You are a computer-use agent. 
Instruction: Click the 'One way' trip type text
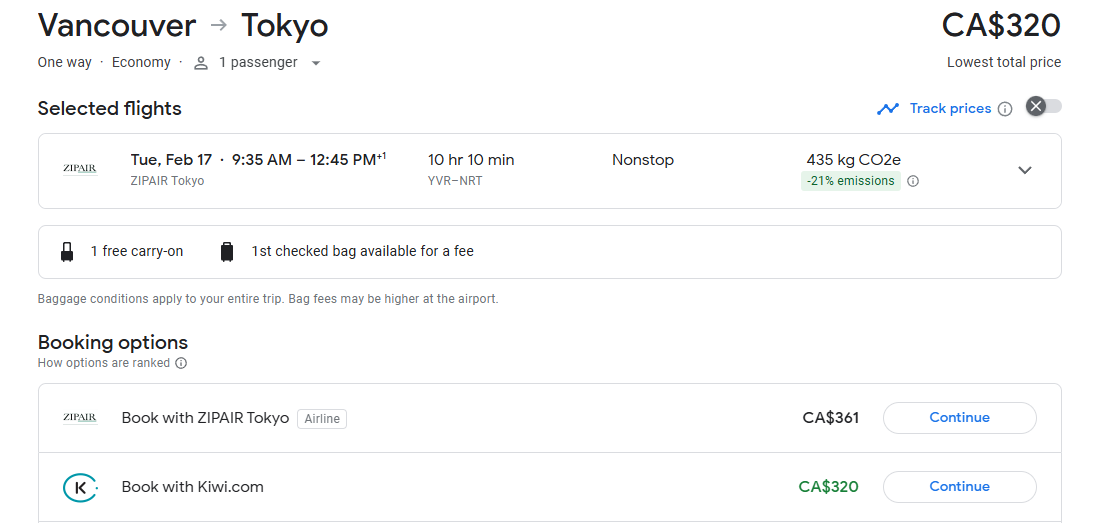(64, 62)
